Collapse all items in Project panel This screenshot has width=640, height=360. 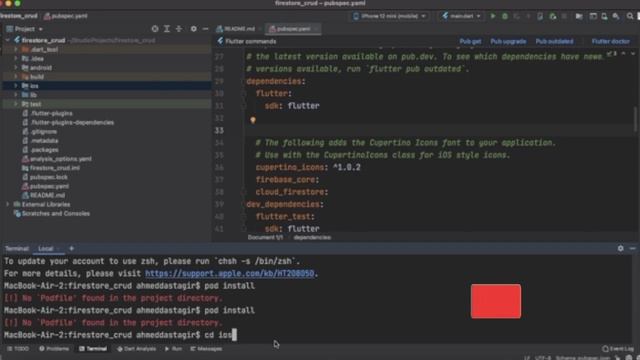179,29
